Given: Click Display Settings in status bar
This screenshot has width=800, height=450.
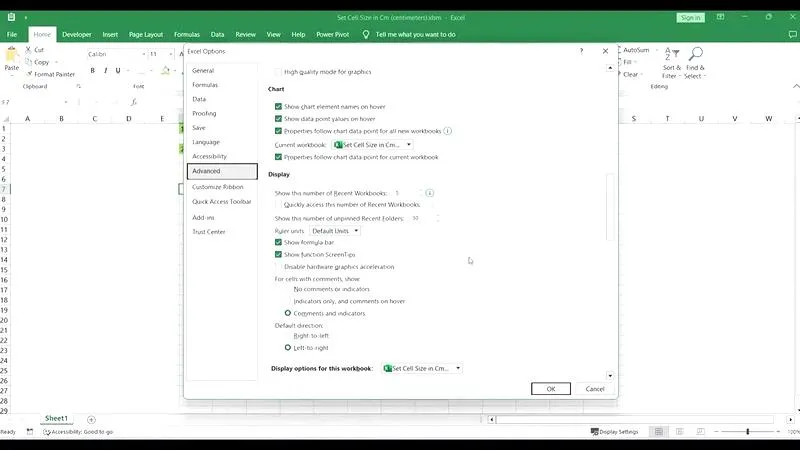Looking at the screenshot, I should click(x=614, y=432).
